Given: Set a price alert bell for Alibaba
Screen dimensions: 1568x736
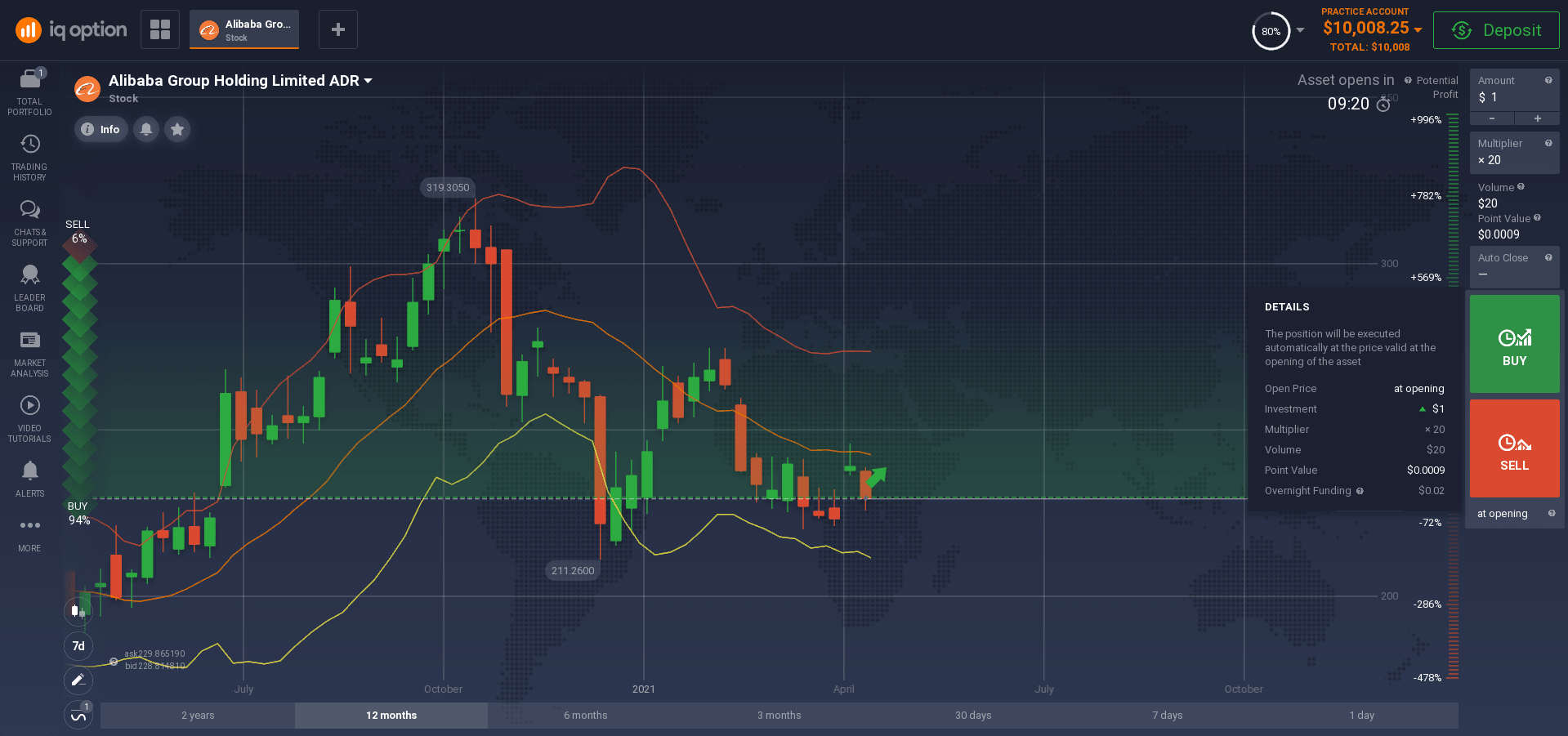Looking at the screenshot, I should point(146,129).
